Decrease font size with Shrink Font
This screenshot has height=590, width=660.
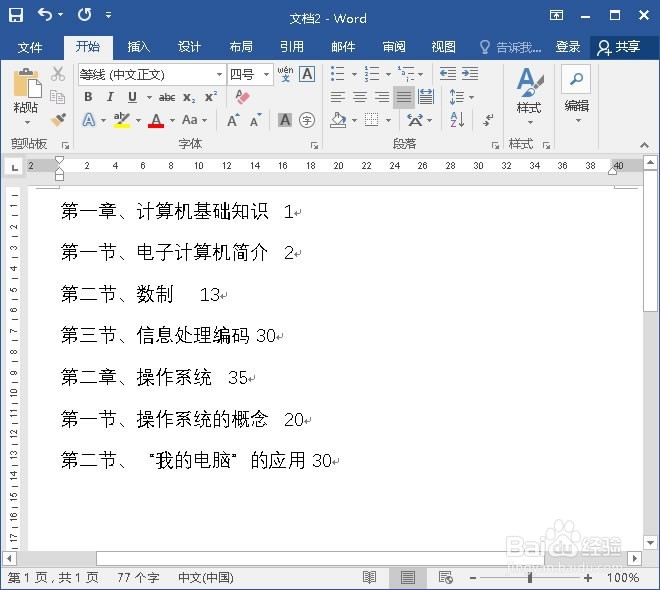pos(255,120)
